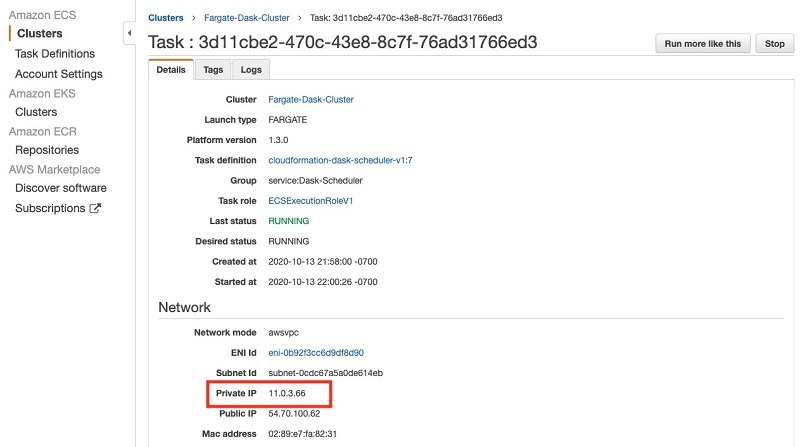Image resolution: width=800 pixels, height=447 pixels.
Task: Click the FARGATE launch type value
Action: (x=288, y=120)
